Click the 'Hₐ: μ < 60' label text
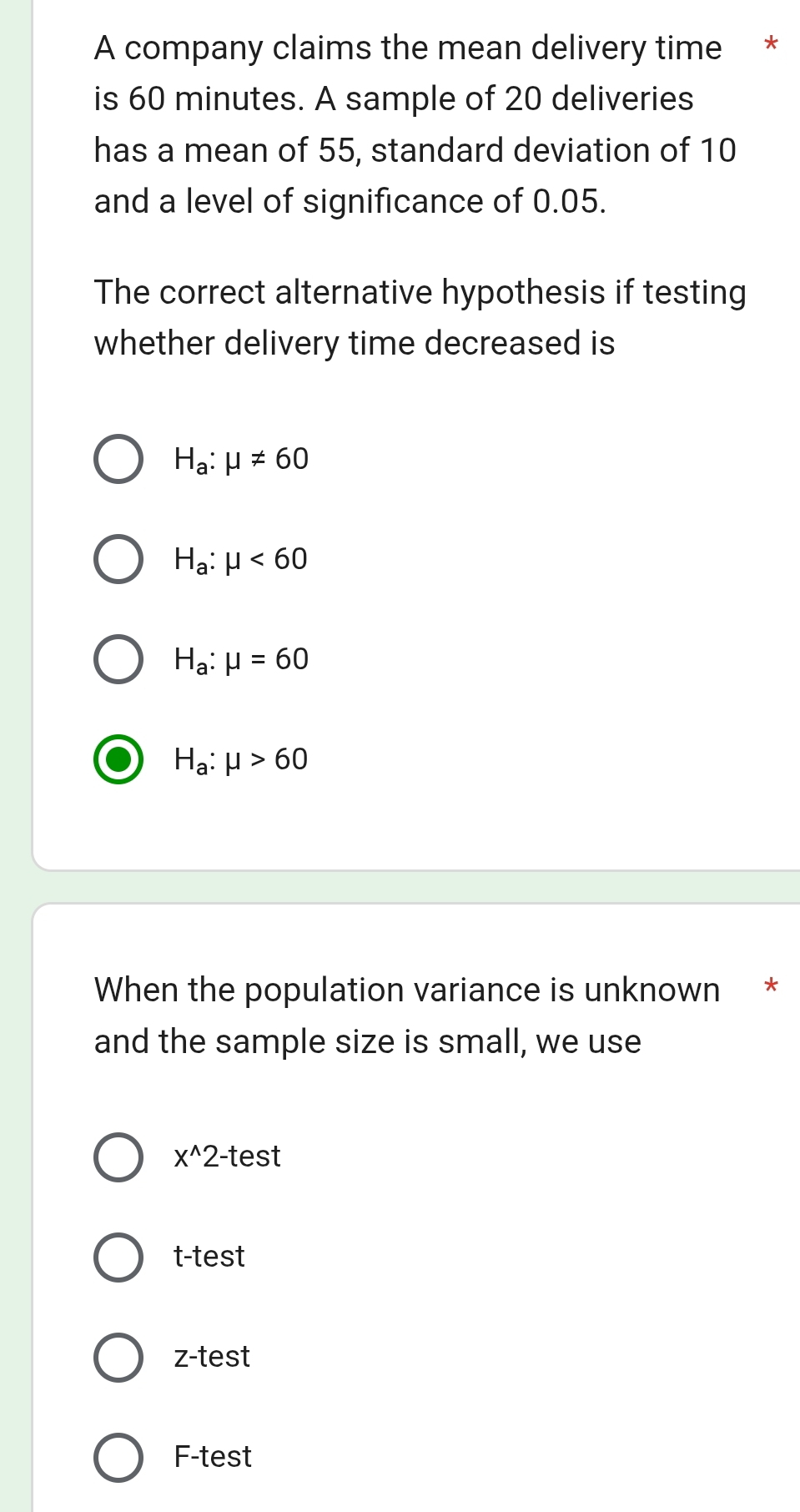The width and height of the screenshot is (800, 1512). point(240,560)
